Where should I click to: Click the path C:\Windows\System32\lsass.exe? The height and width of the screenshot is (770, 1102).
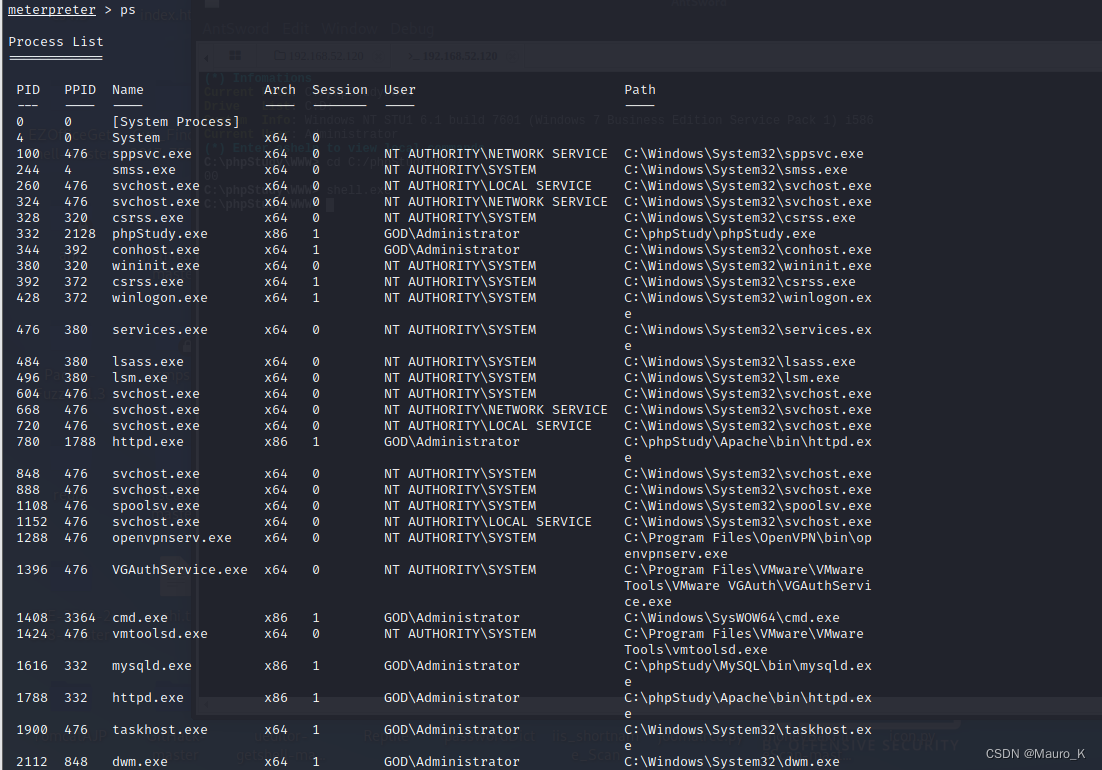[740, 362]
